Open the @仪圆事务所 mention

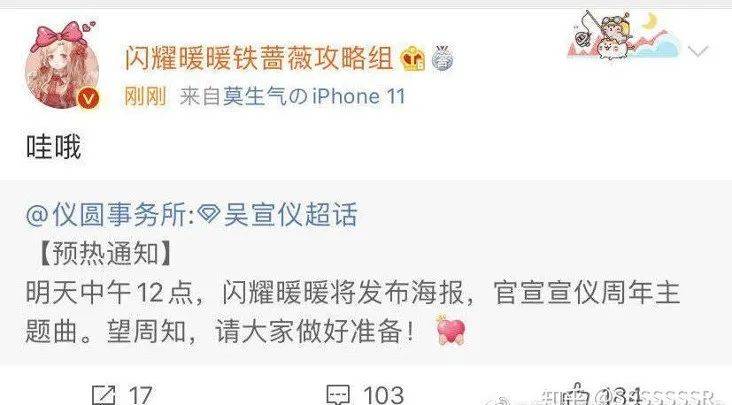click(110, 215)
